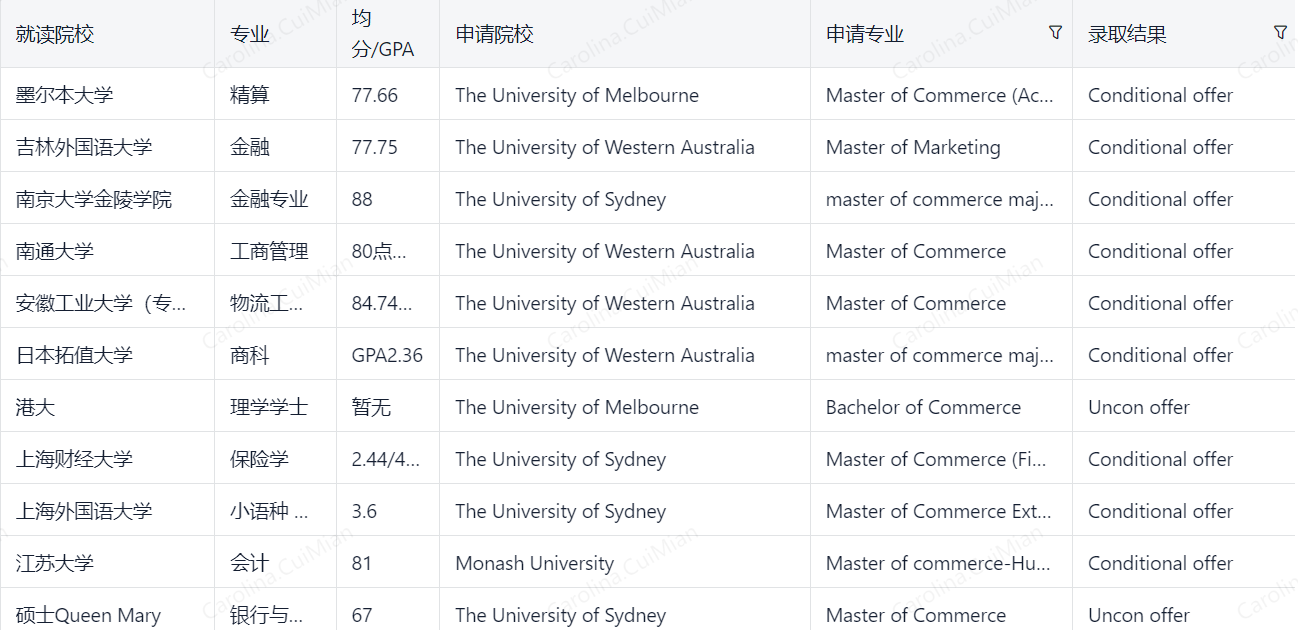Select the 申请院校 column header

(x=494, y=34)
